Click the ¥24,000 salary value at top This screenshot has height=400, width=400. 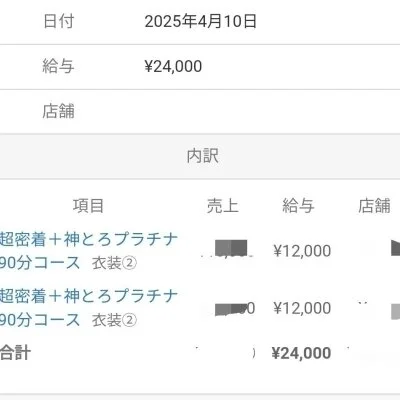click(x=173, y=66)
